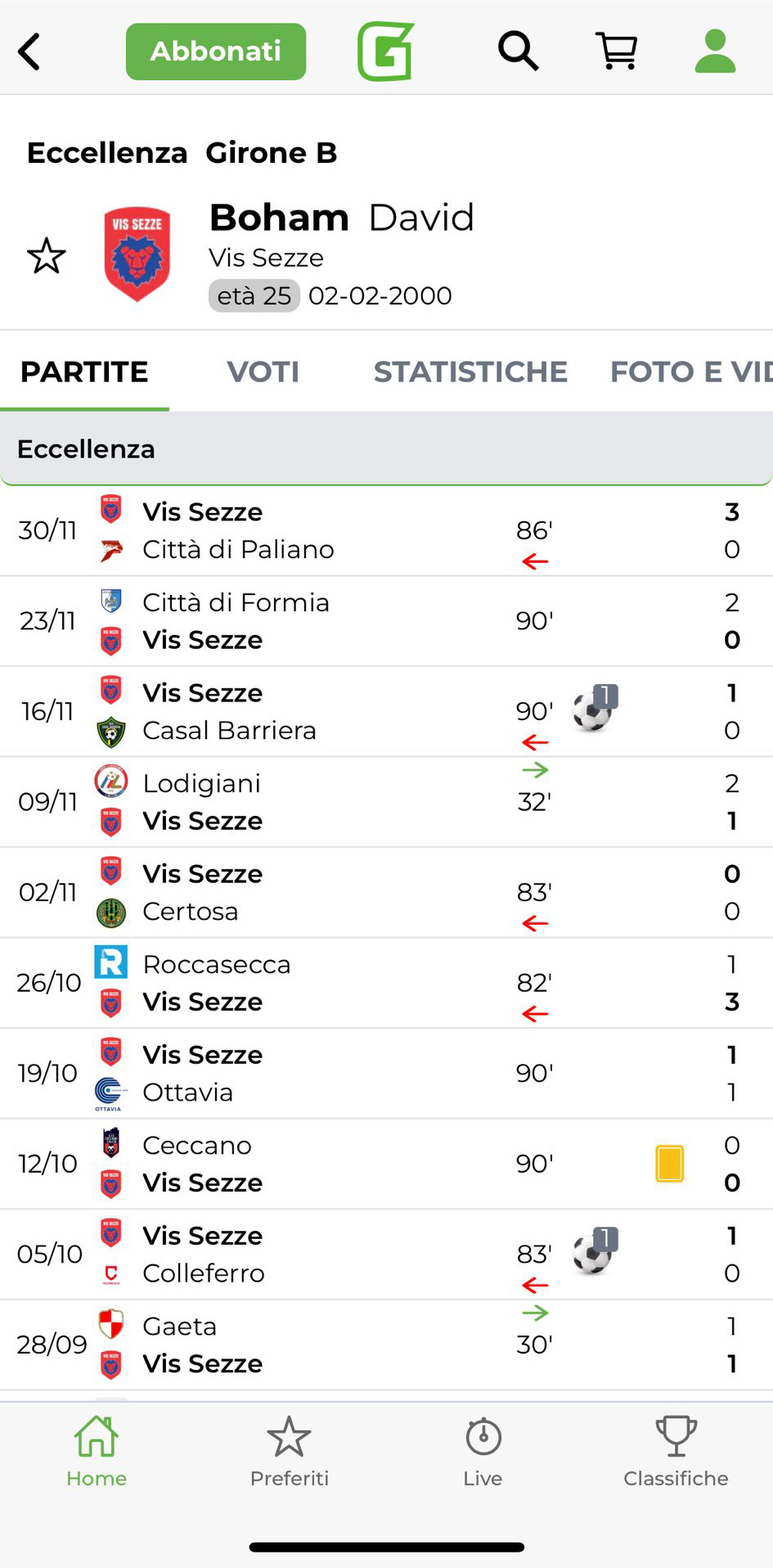The height and width of the screenshot is (1568, 773).
Task: Tap the goal ball icon in Casal Barriera match
Action: pos(594,710)
